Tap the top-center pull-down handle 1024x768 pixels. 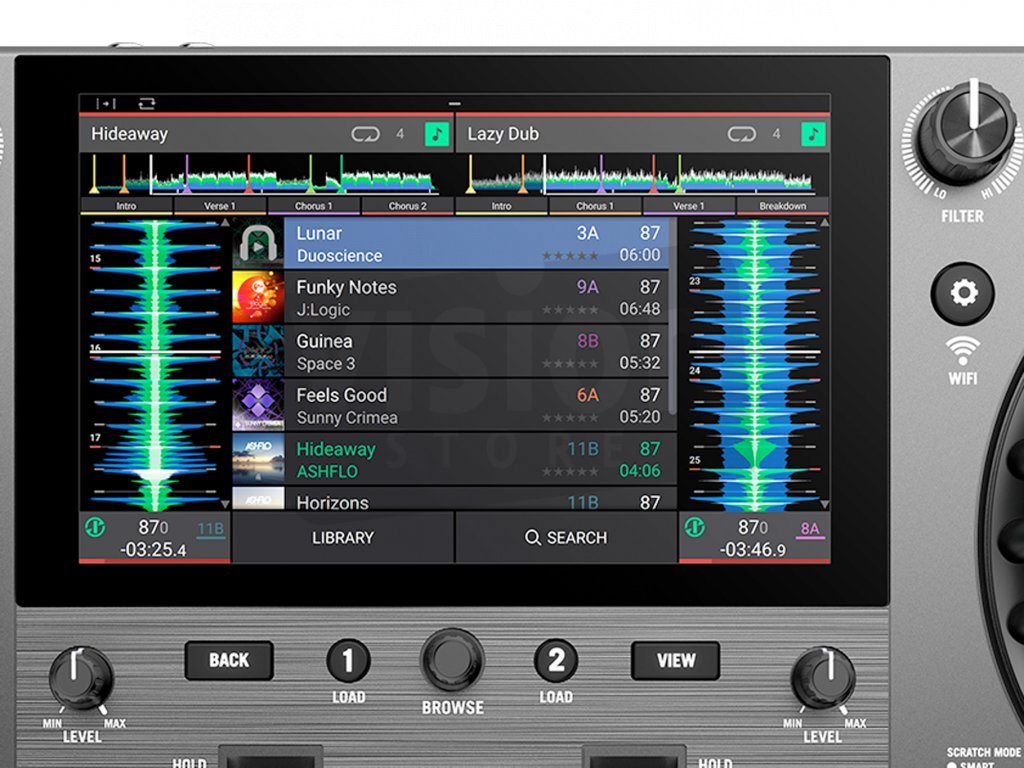[455, 104]
